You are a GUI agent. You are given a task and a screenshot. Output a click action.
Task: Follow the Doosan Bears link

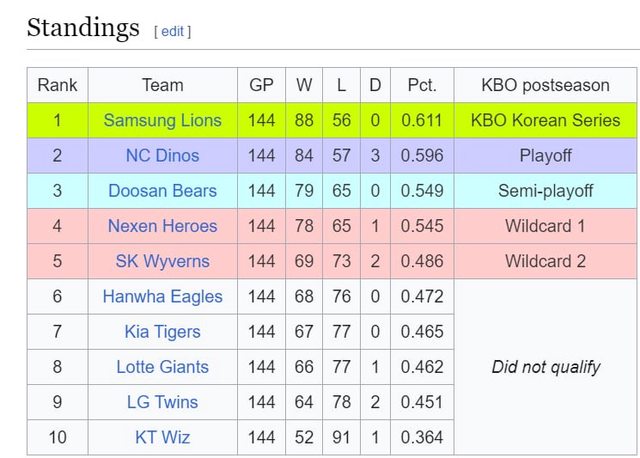point(162,190)
